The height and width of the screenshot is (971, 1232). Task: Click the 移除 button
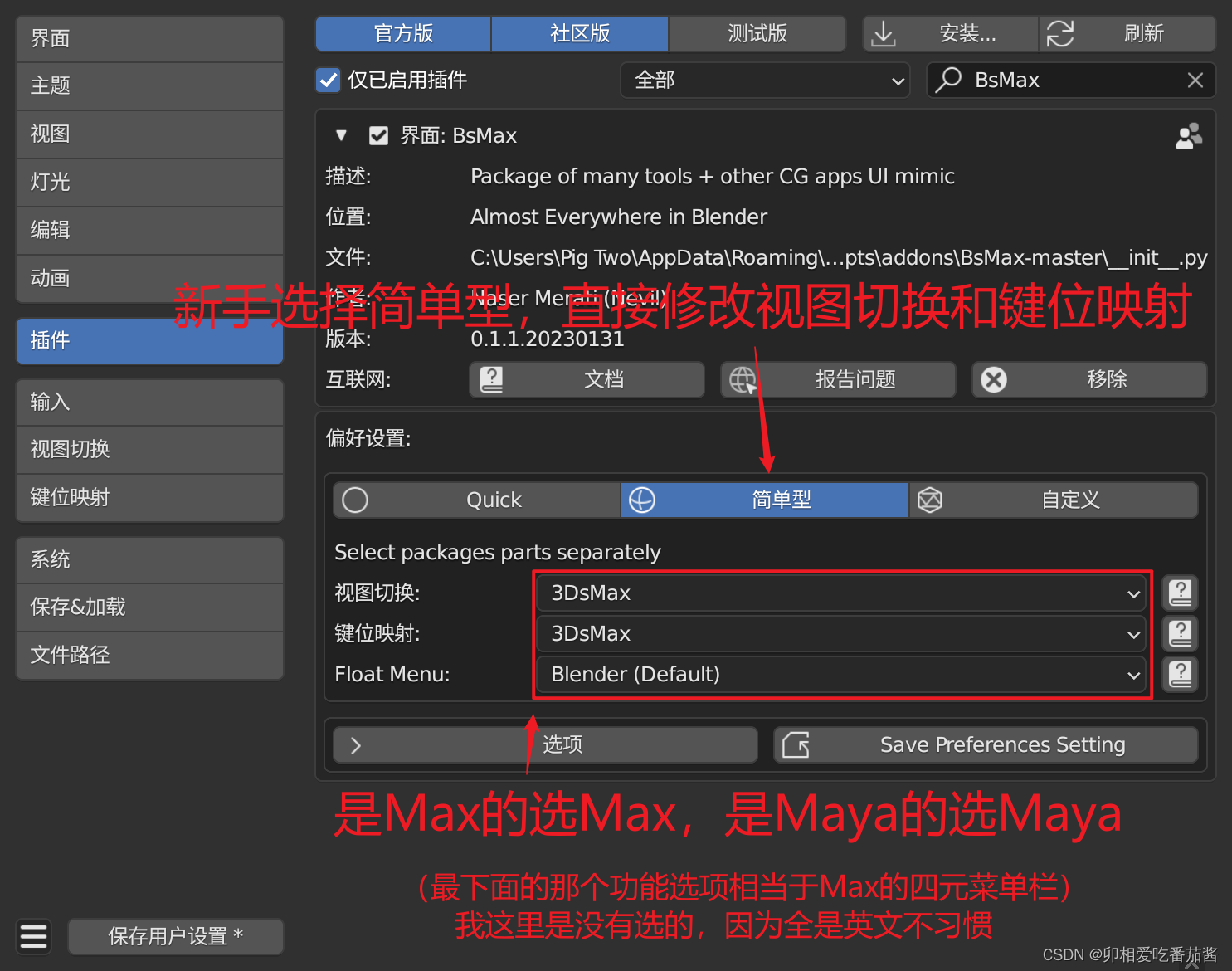tap(1089, 380)
